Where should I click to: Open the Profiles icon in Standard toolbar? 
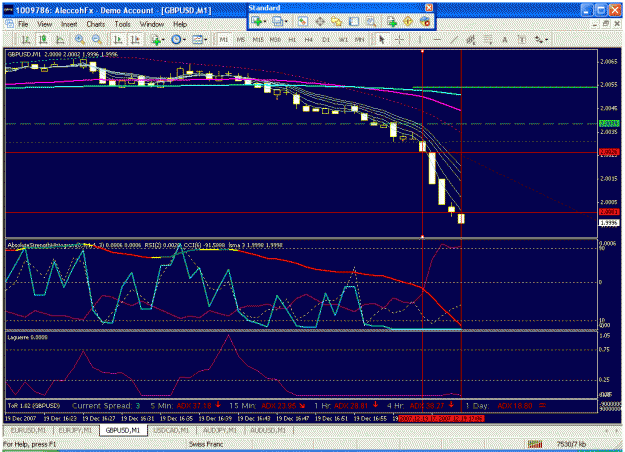coord(277,22)
